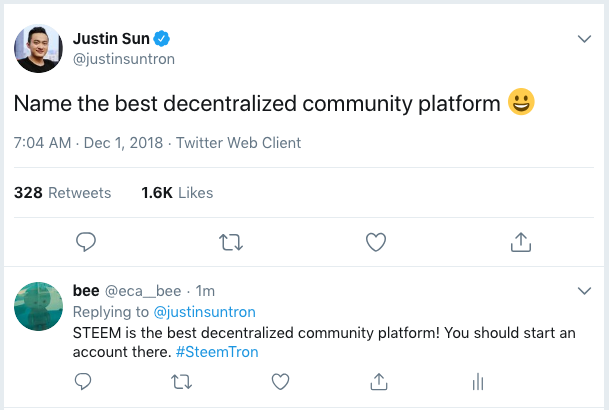Image resolution: width=609 pixels, height=410 pixels.
Task: Reply to bee's STEEM tweet
Action: [84, 381]
